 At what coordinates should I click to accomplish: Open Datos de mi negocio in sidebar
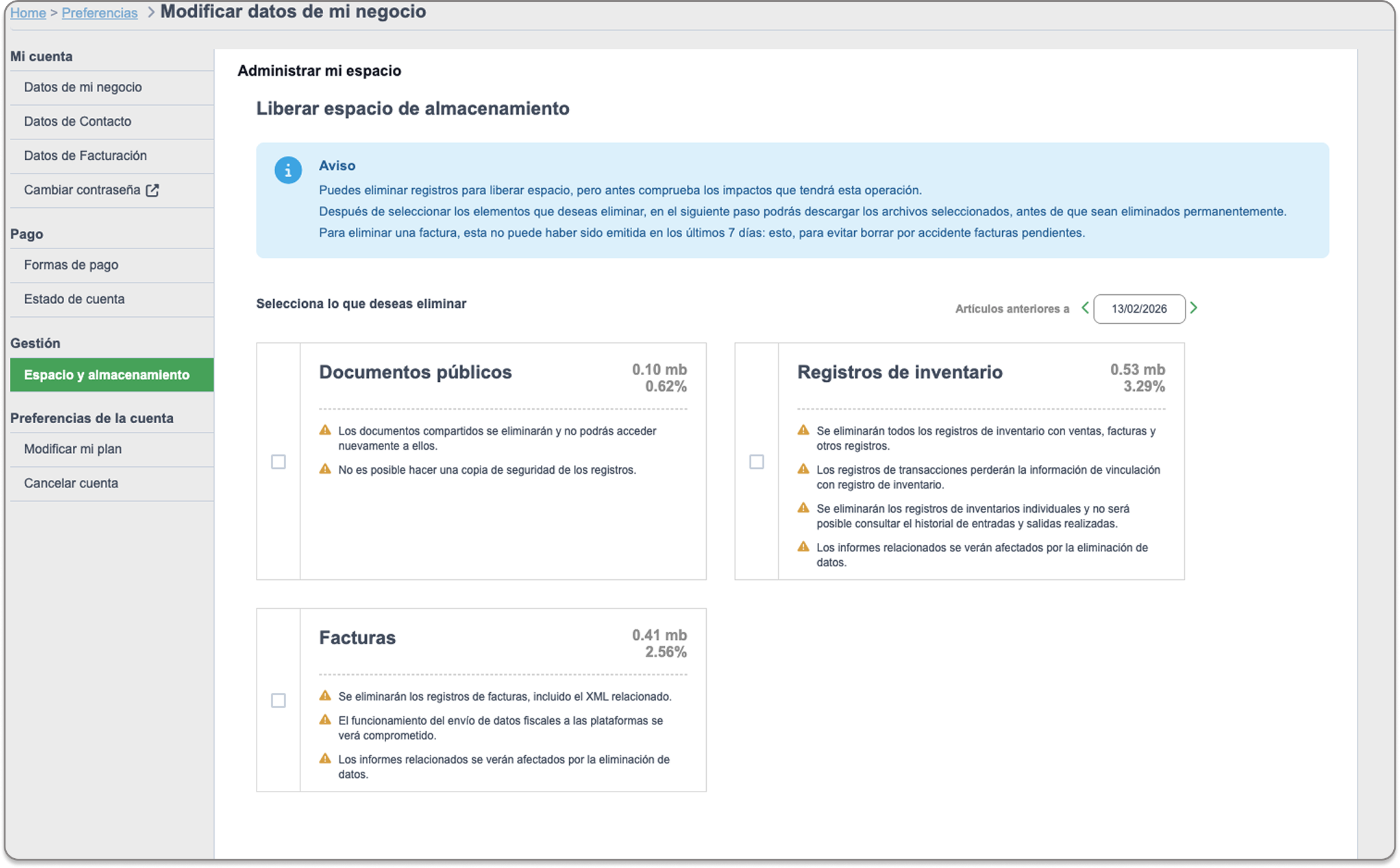coord(112,88)
